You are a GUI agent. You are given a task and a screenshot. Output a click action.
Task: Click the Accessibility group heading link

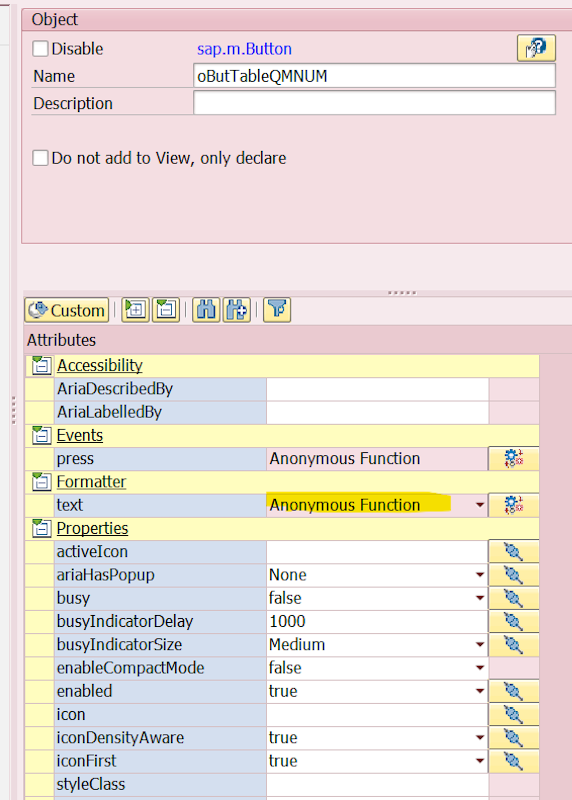(100, 365)
